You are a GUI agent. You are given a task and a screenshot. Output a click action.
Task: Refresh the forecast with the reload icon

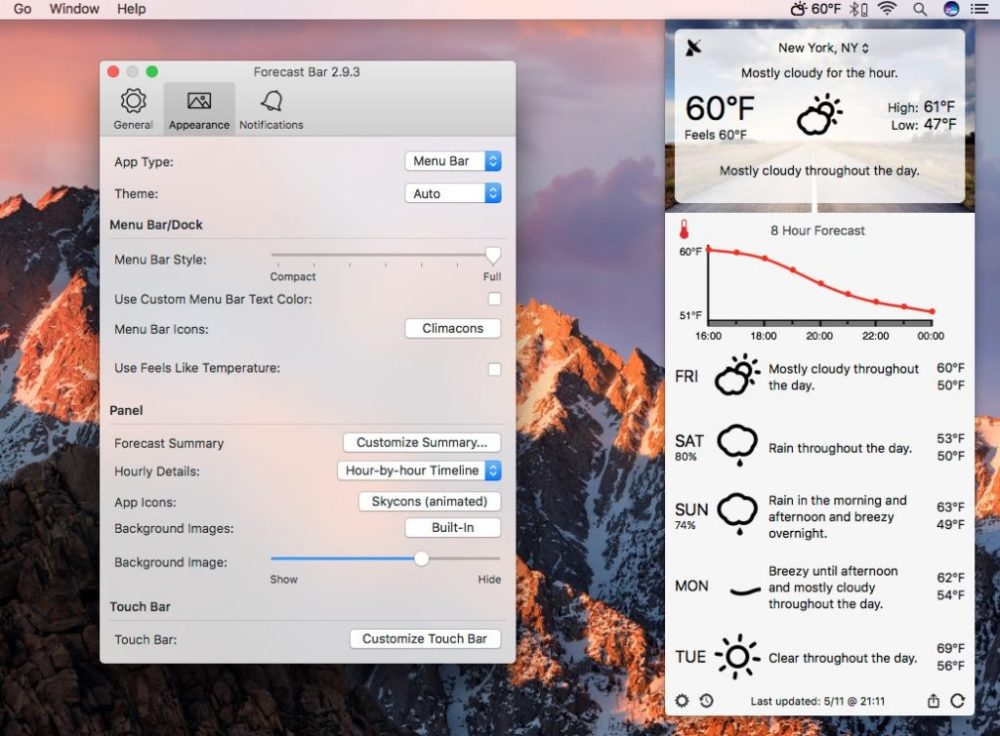tap(957, 701)
